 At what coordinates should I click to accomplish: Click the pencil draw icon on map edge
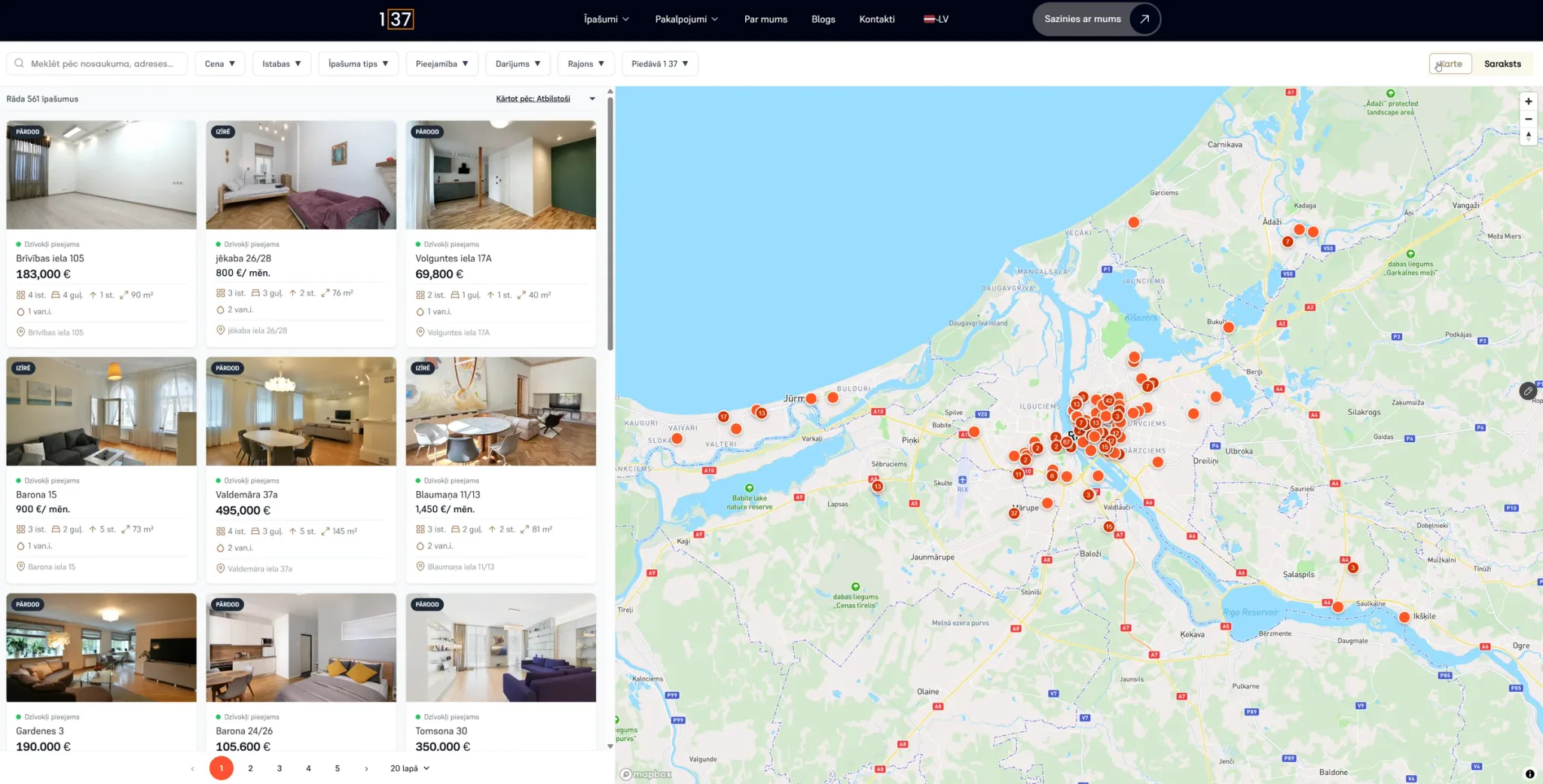(1528, 391)
